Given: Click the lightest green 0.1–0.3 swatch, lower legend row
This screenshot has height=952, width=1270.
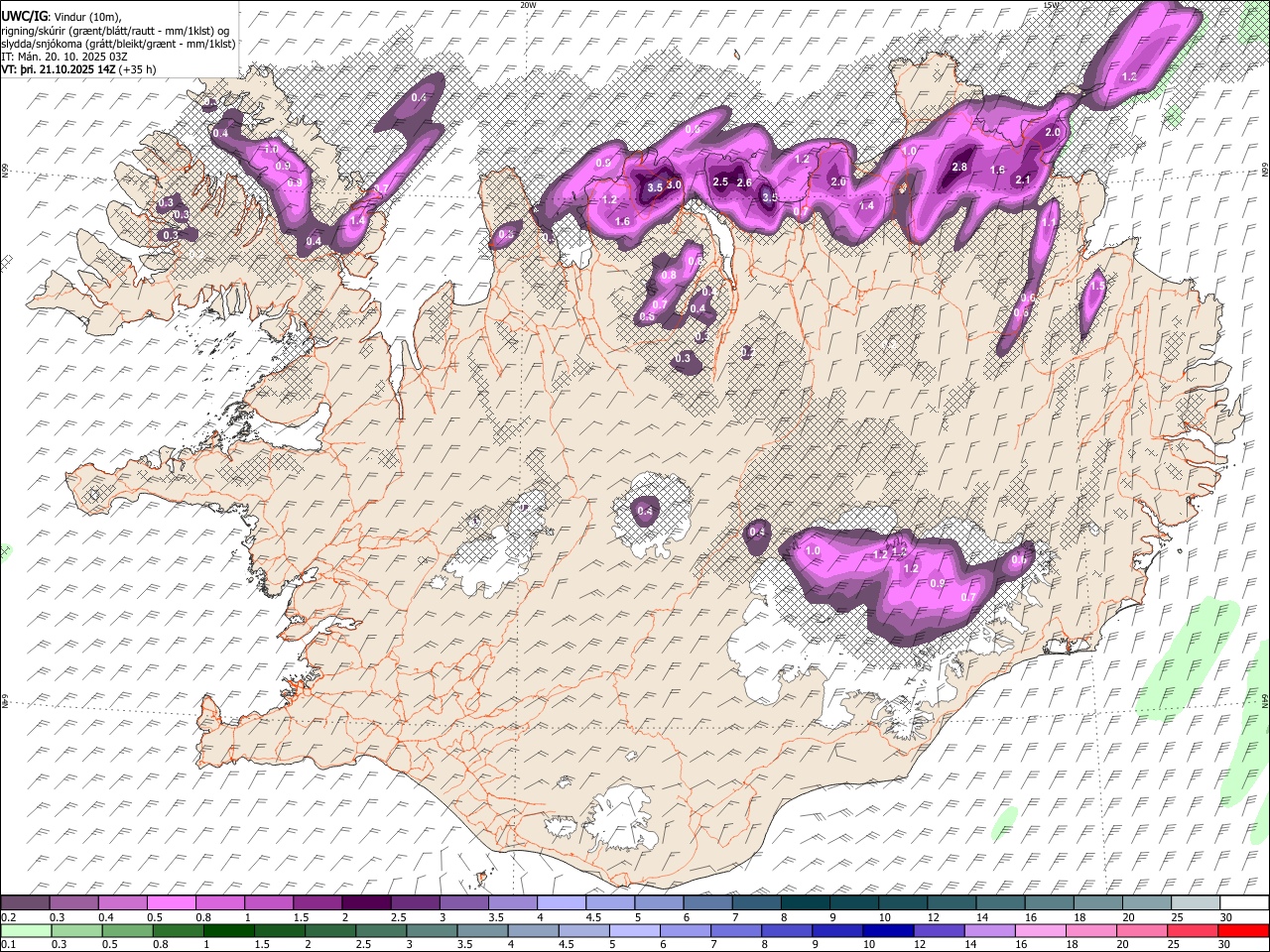Looking at the screenshot, I should click(26, 930).
